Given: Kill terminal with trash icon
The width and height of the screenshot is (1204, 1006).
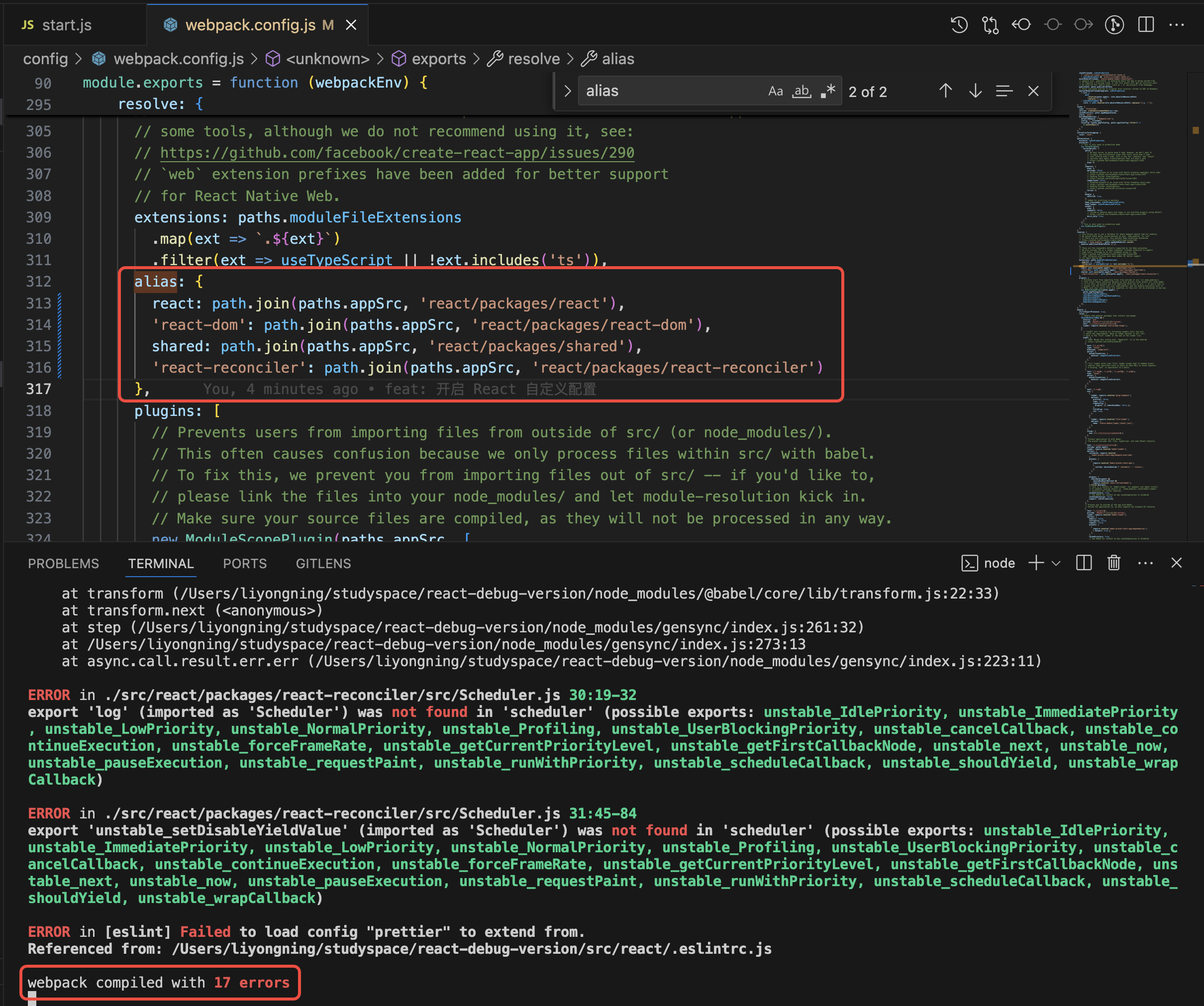Looking at the screenshot, I should click(x=1113, y=563).
